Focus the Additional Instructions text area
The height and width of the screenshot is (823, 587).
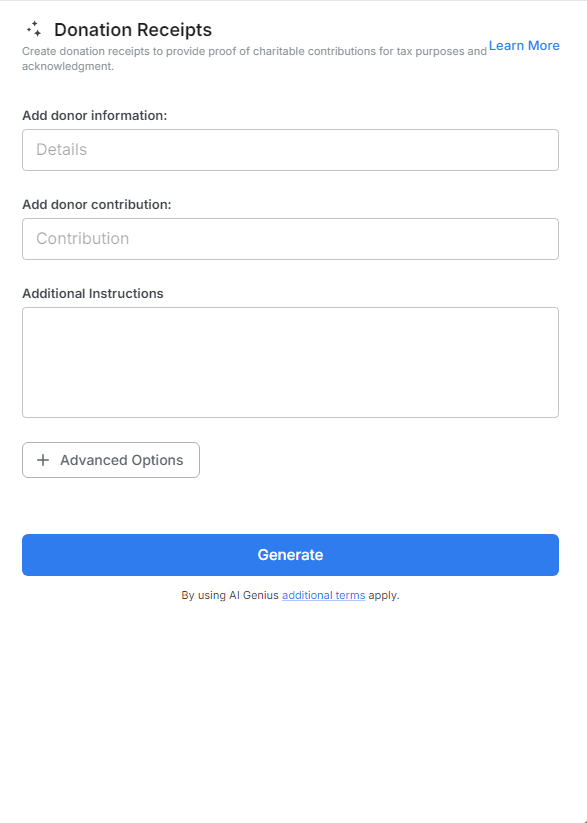pyautogui.click(x=290, y=360)
